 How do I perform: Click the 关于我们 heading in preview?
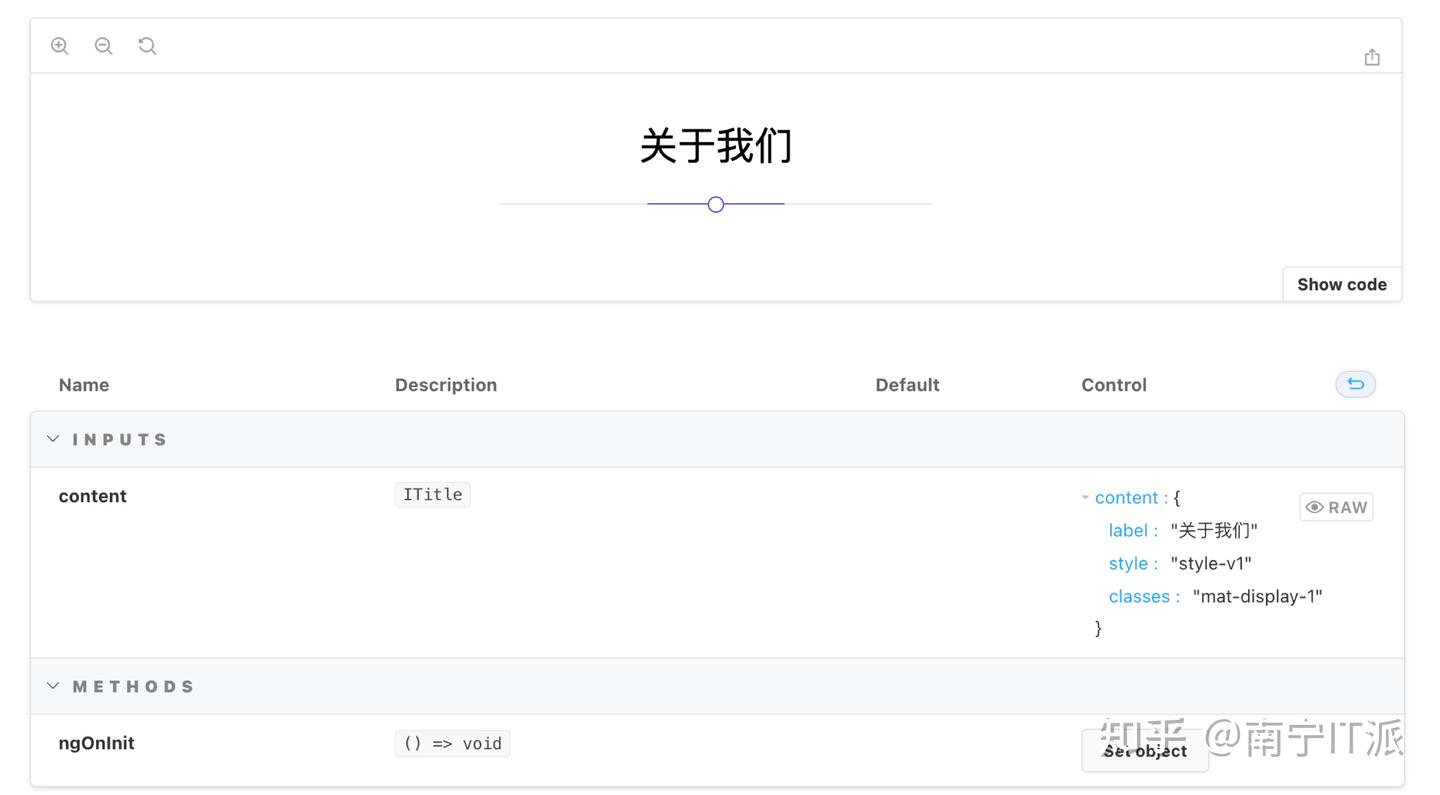point(716,146)
